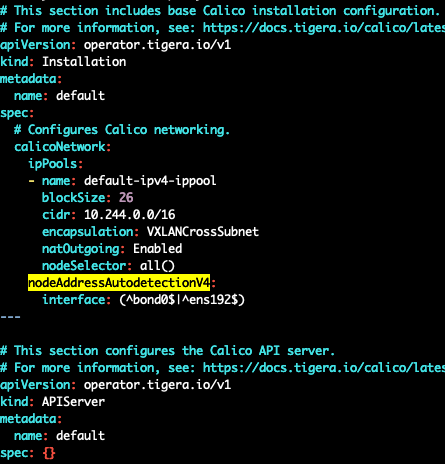The image size is (445, 464).
Task: Click the default-ipv4-ippool name value
Action: [x=150, y=181]
